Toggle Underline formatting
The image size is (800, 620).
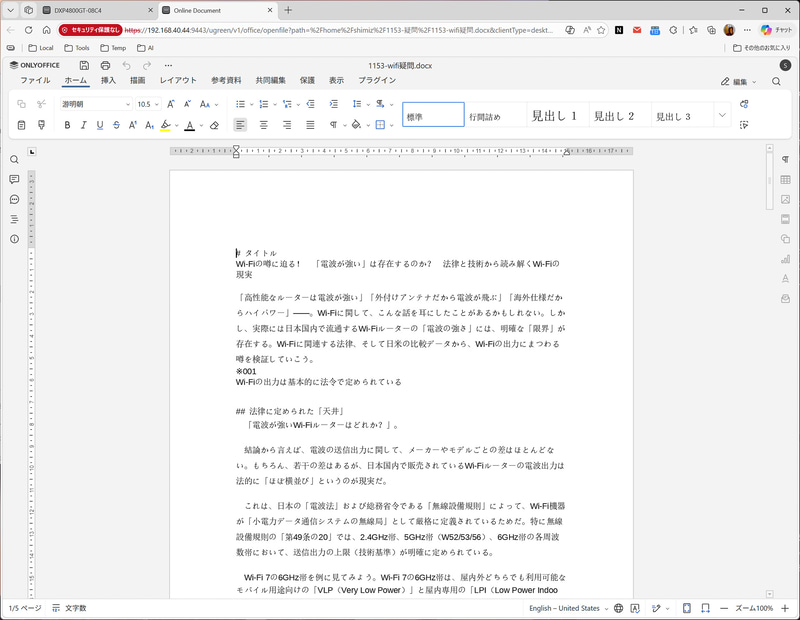pos(100,125)
